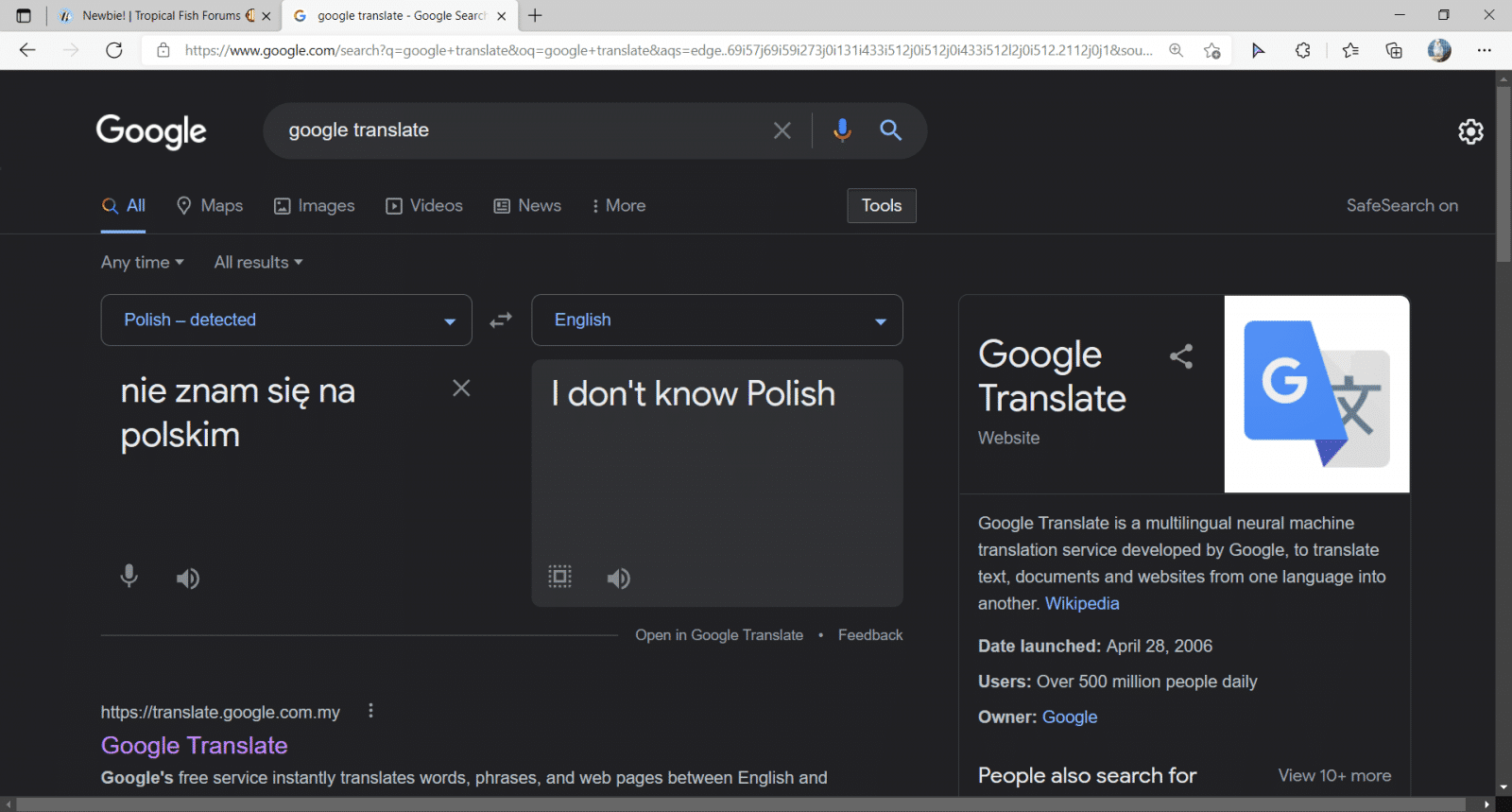This screenshot has height=812, width=1512.
Task: Open the Any time filter dropdown
Action: point(143,262)
